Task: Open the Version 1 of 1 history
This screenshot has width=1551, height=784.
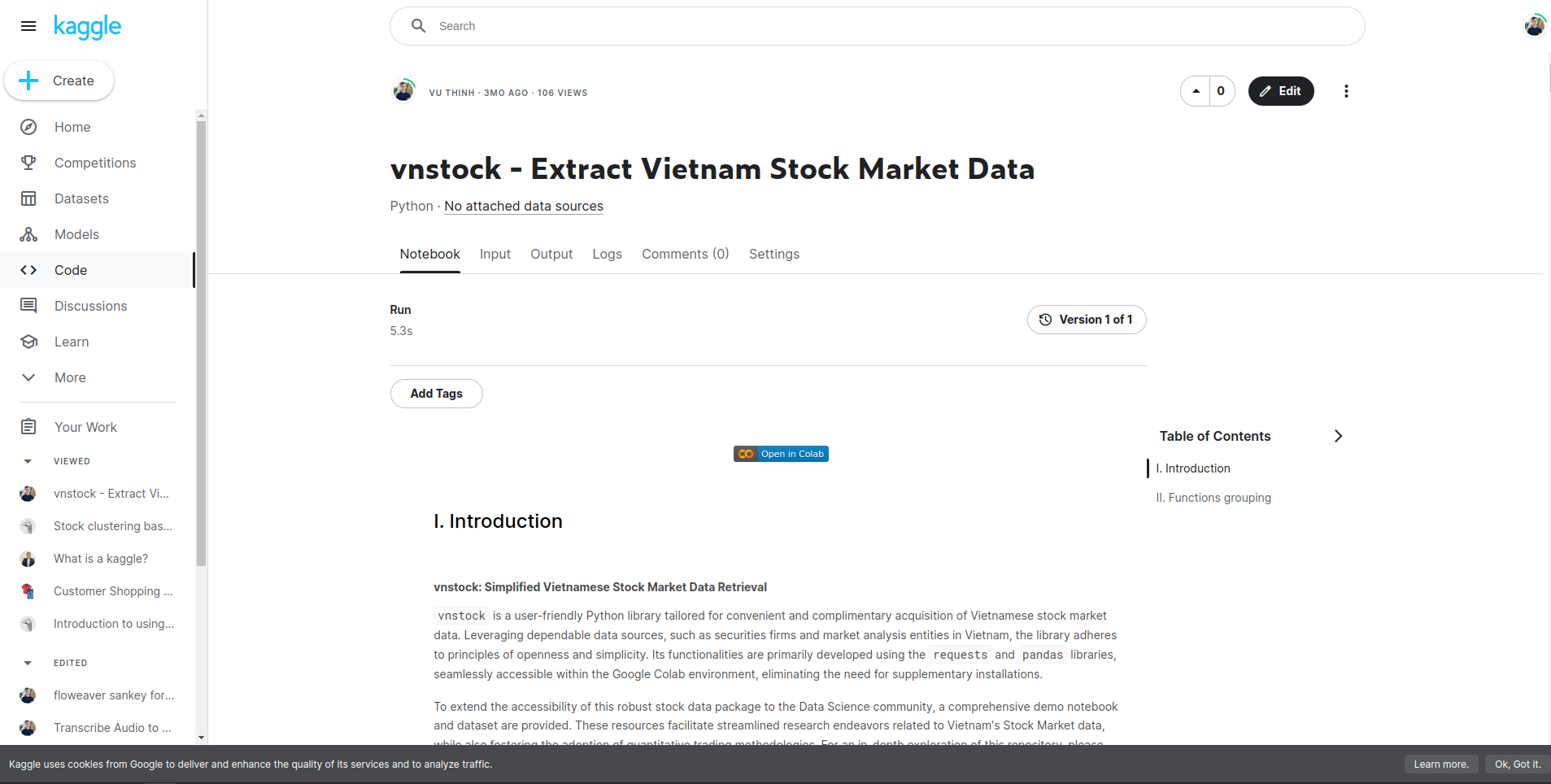Action: [x=1086, y=320]
